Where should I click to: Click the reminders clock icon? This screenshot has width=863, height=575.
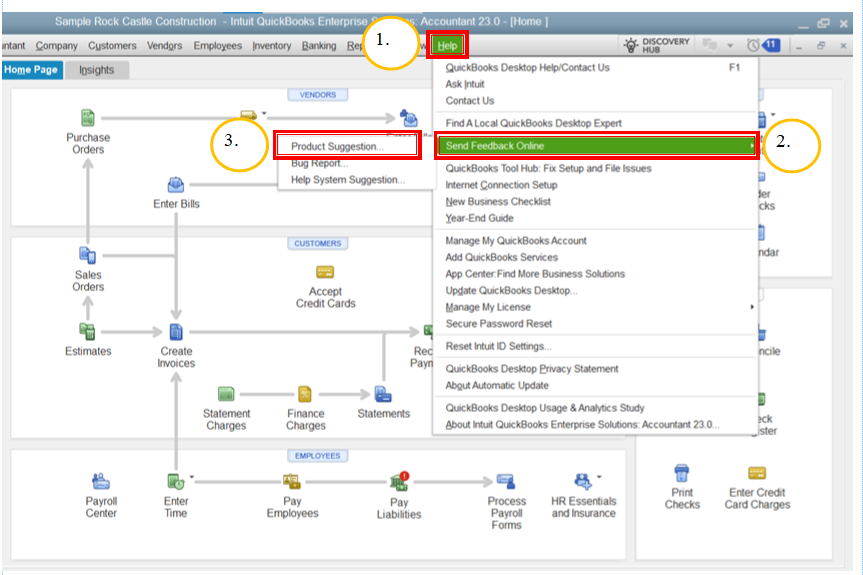753,45
